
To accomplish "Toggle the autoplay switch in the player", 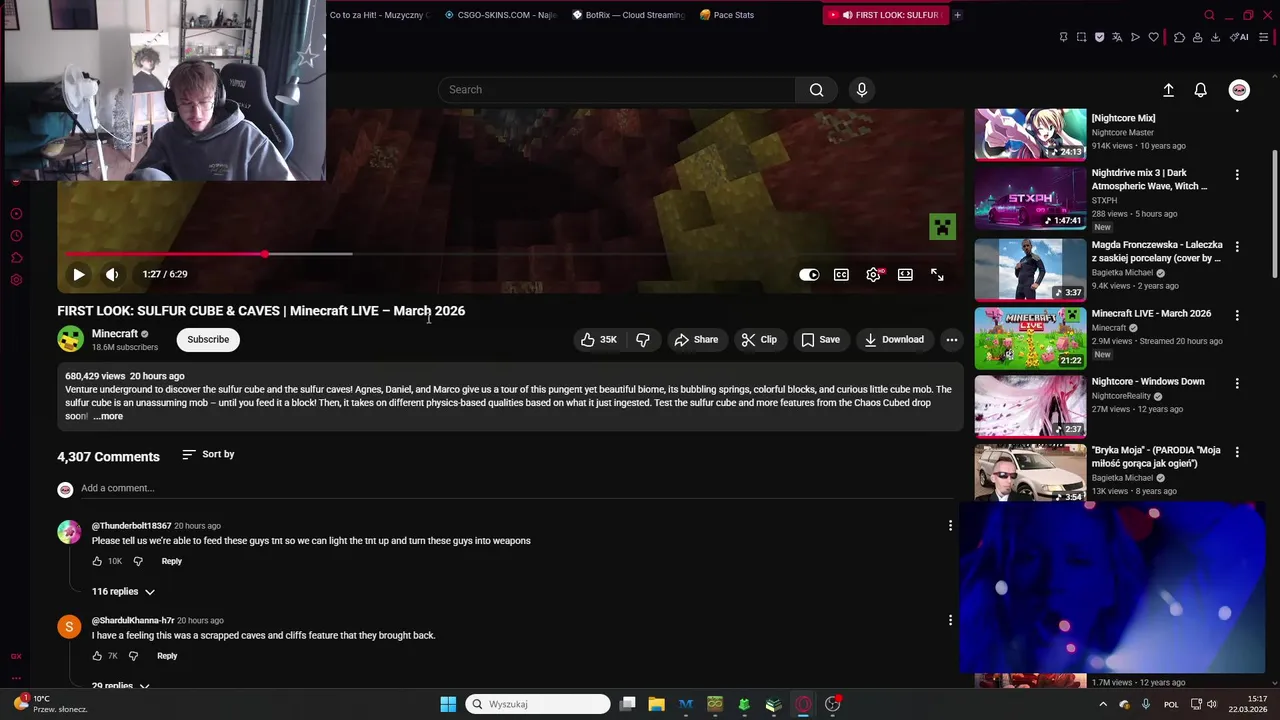I will tap(809, 275).
